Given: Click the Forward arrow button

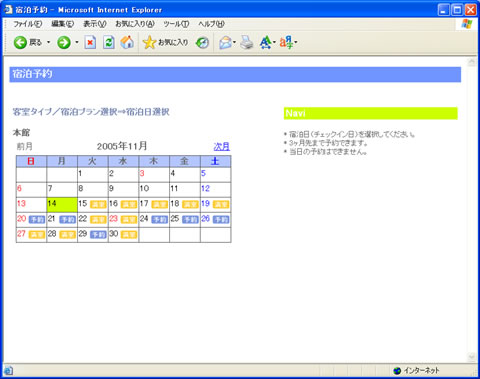Looking at the screenshot, I should click(x=64, y=43).
